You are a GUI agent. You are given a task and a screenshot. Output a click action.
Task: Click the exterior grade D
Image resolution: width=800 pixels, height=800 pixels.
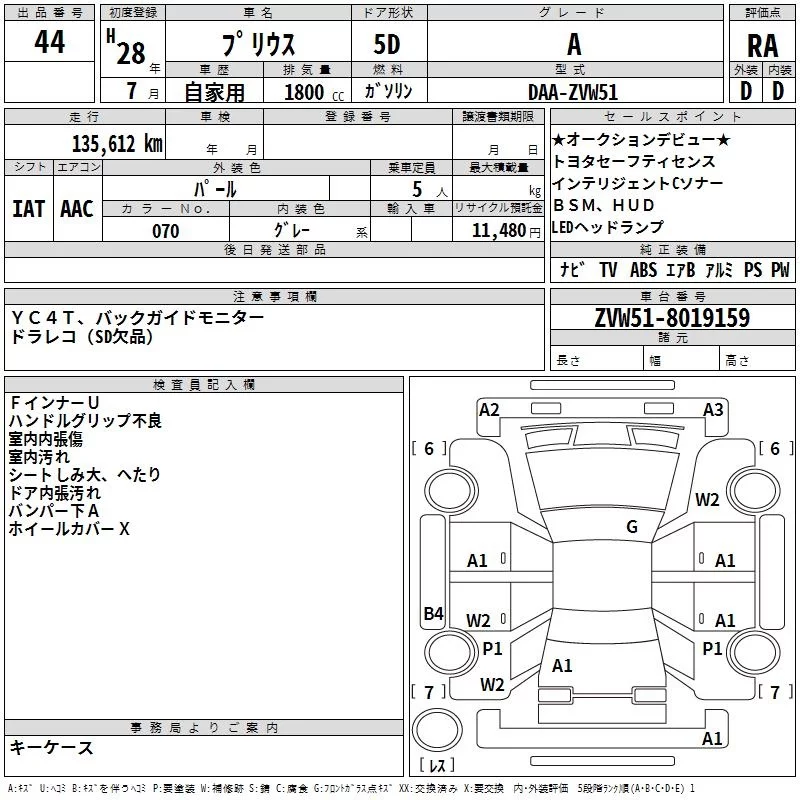(x=746, y=92)
